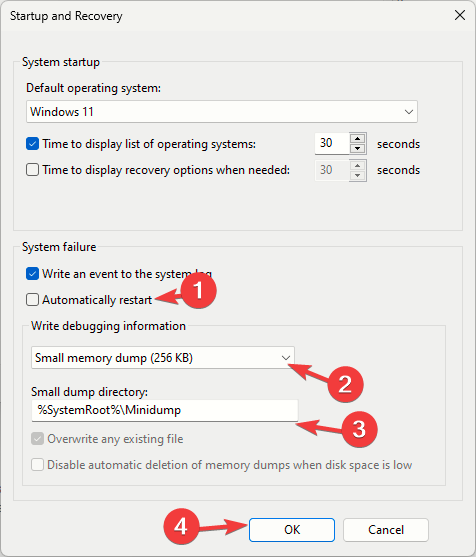The height and width of the screenshot is (557, 476).
Task: Decrease the operating systems list time spinner
Action: 358,149
